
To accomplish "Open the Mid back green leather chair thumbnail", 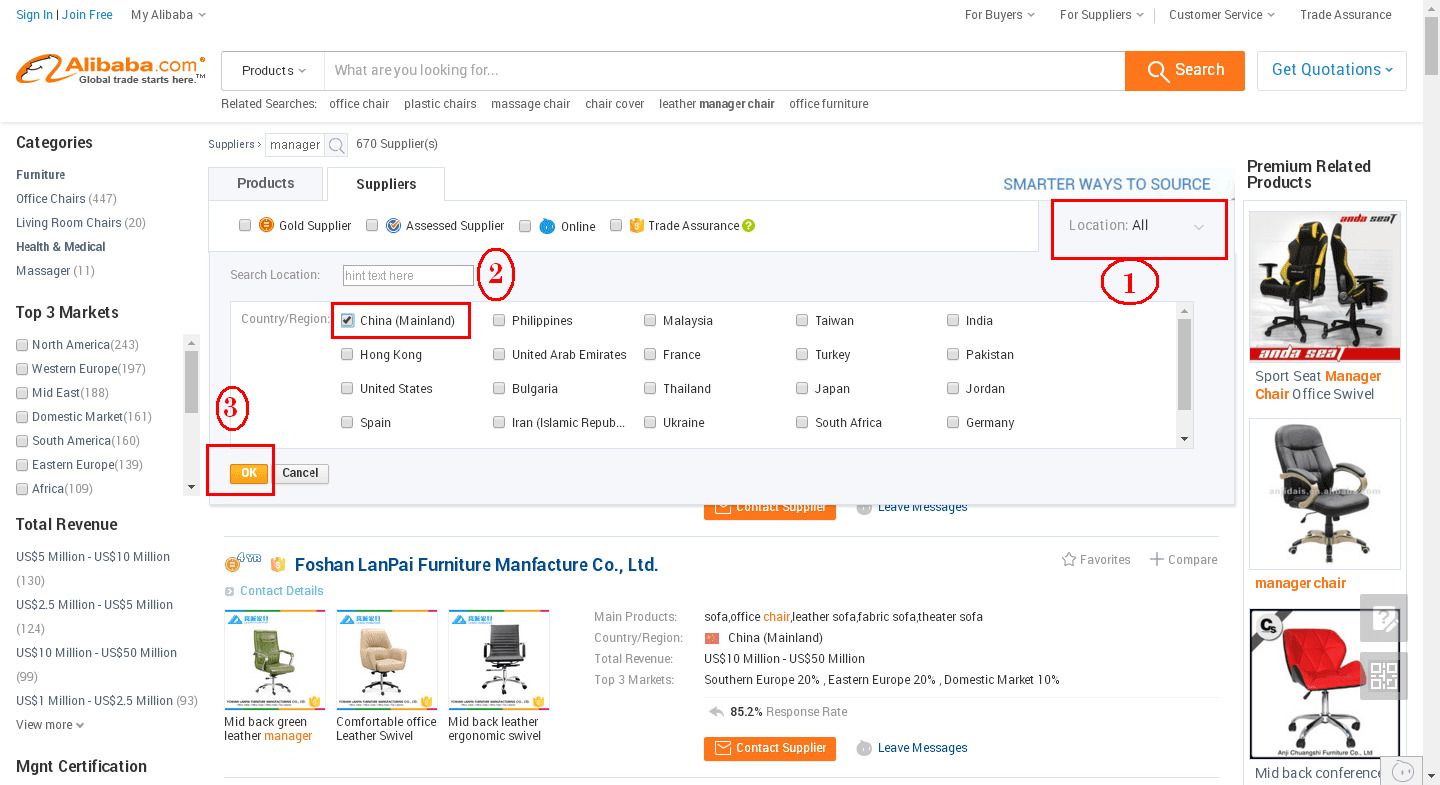I will [x=275, y=660].
